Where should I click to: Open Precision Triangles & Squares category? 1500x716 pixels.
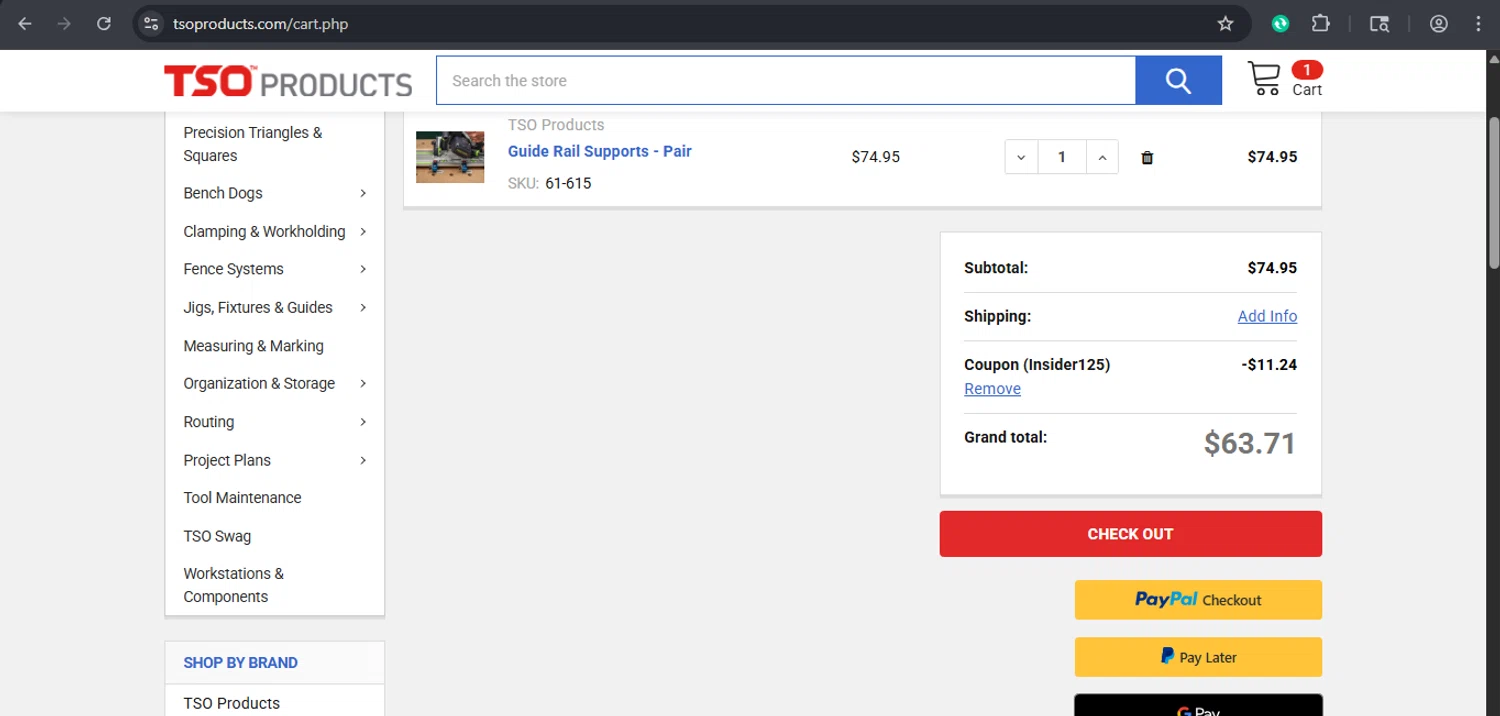(x=253, y=144)
